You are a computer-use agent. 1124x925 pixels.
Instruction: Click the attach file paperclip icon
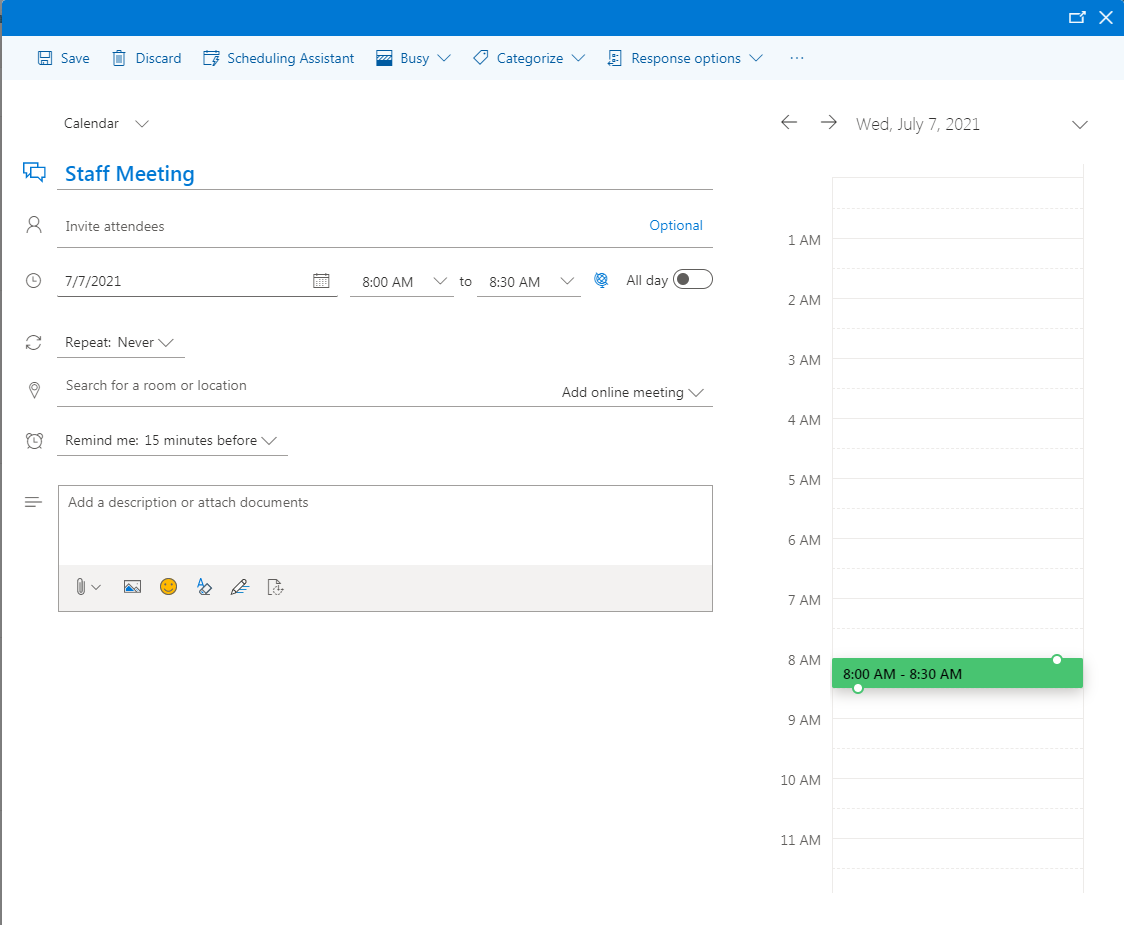click(x=81, y=587)
